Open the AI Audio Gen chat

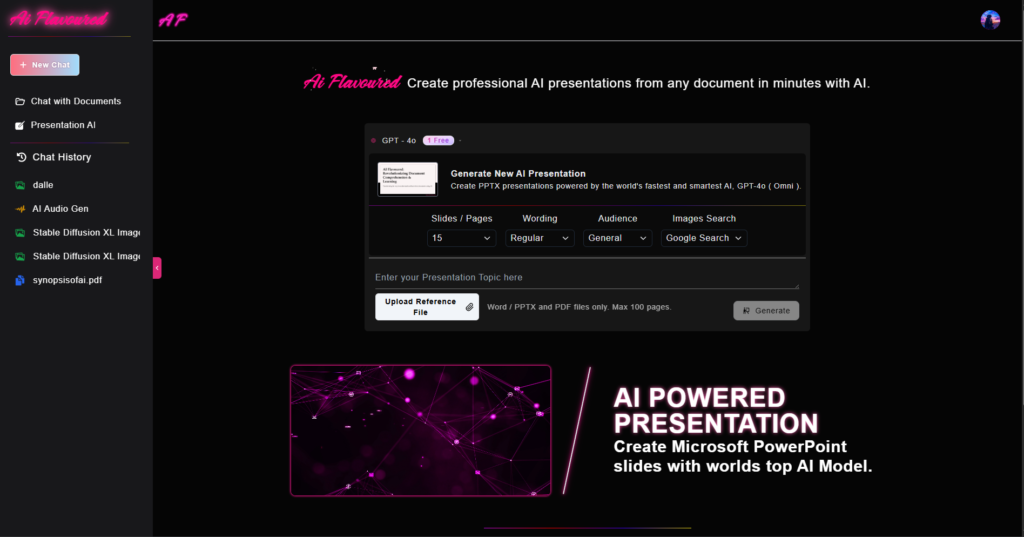60,208
